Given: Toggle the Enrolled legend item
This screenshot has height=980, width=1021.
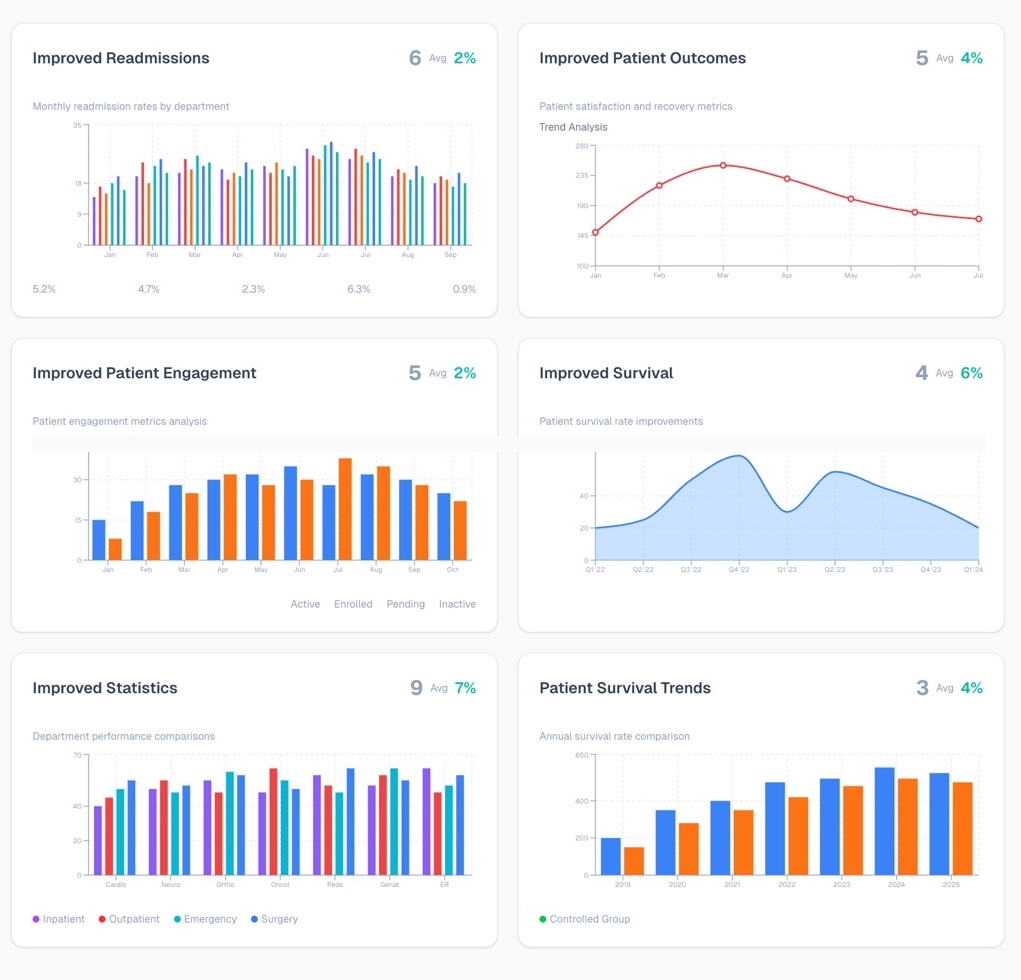Looking at the screenshot, I should pyautogui.click(x=353, y=604).
